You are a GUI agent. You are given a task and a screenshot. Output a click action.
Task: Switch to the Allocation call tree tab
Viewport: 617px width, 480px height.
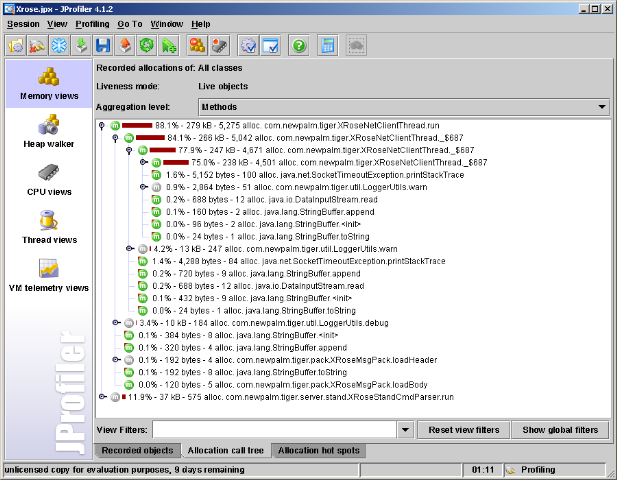[x=225, y=450]
